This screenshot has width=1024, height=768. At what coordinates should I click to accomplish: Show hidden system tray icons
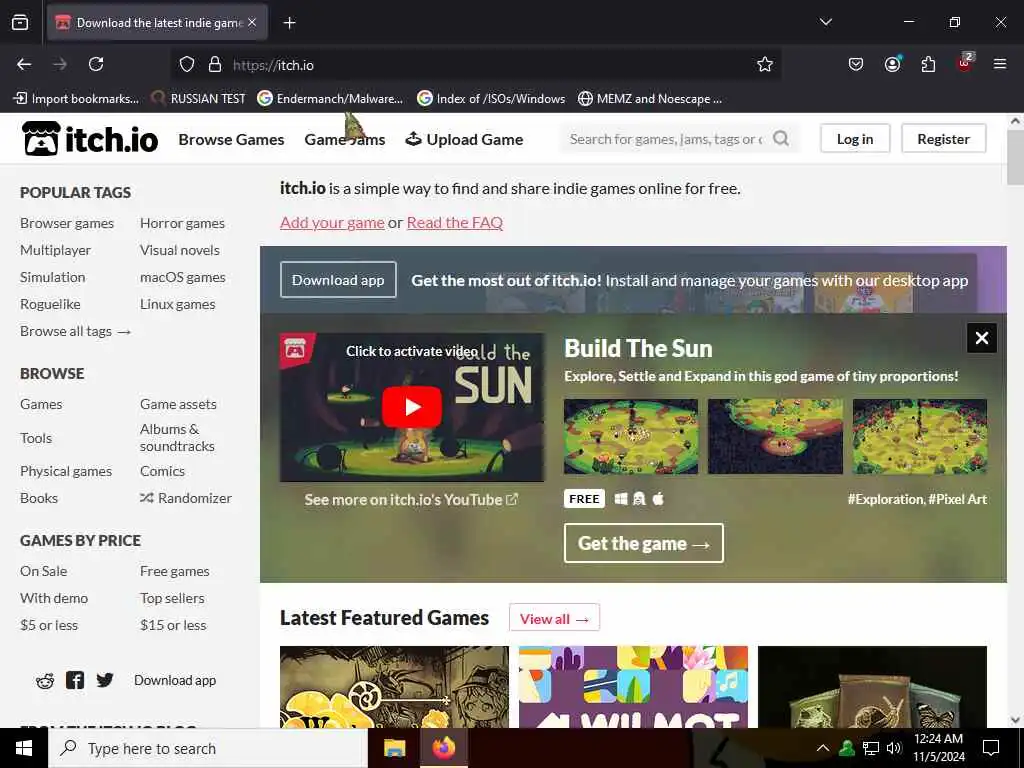click(x=823, y=748)
